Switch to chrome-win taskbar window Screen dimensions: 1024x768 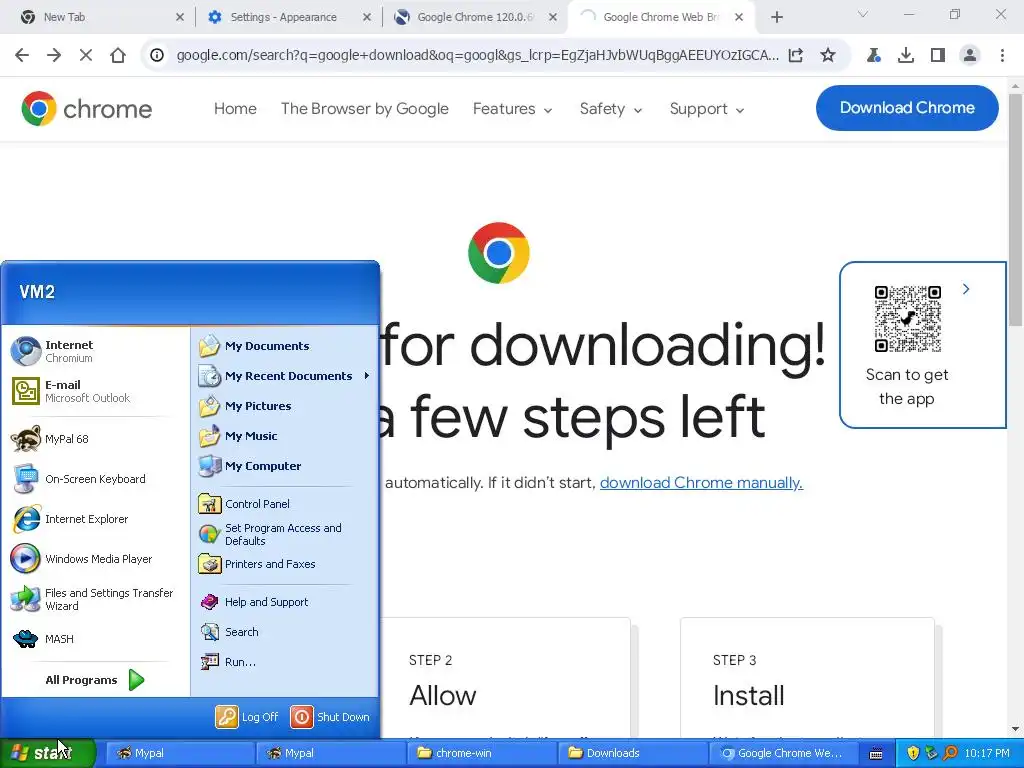coord(481,753)
